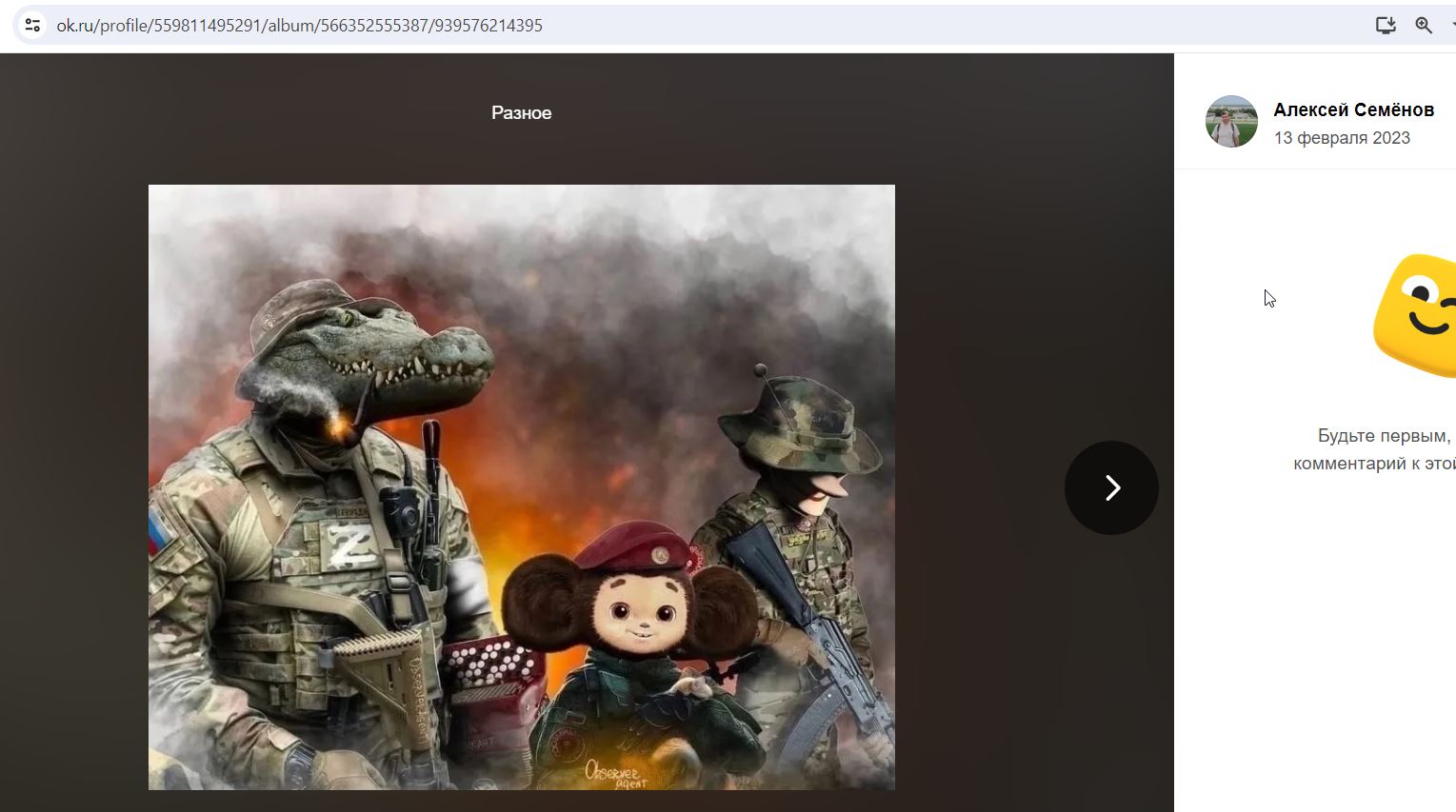Screen dimensions: 1456x812
Task: Click the crocodile and Cheburashka photo
Action: click(x=522, y=487)
